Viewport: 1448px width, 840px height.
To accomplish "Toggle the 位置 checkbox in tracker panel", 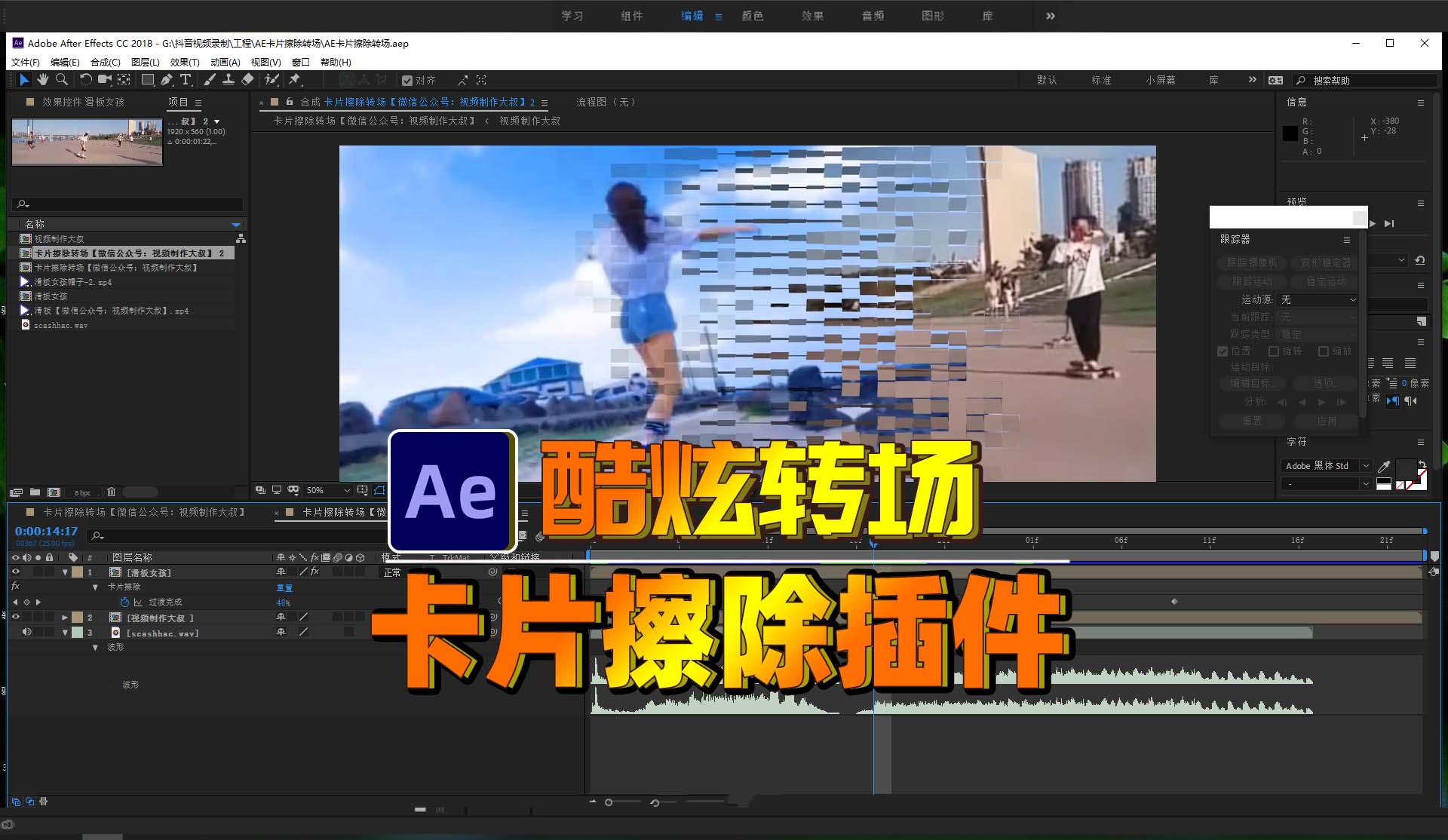I will pyautogui.click(x=1223, y=351).
